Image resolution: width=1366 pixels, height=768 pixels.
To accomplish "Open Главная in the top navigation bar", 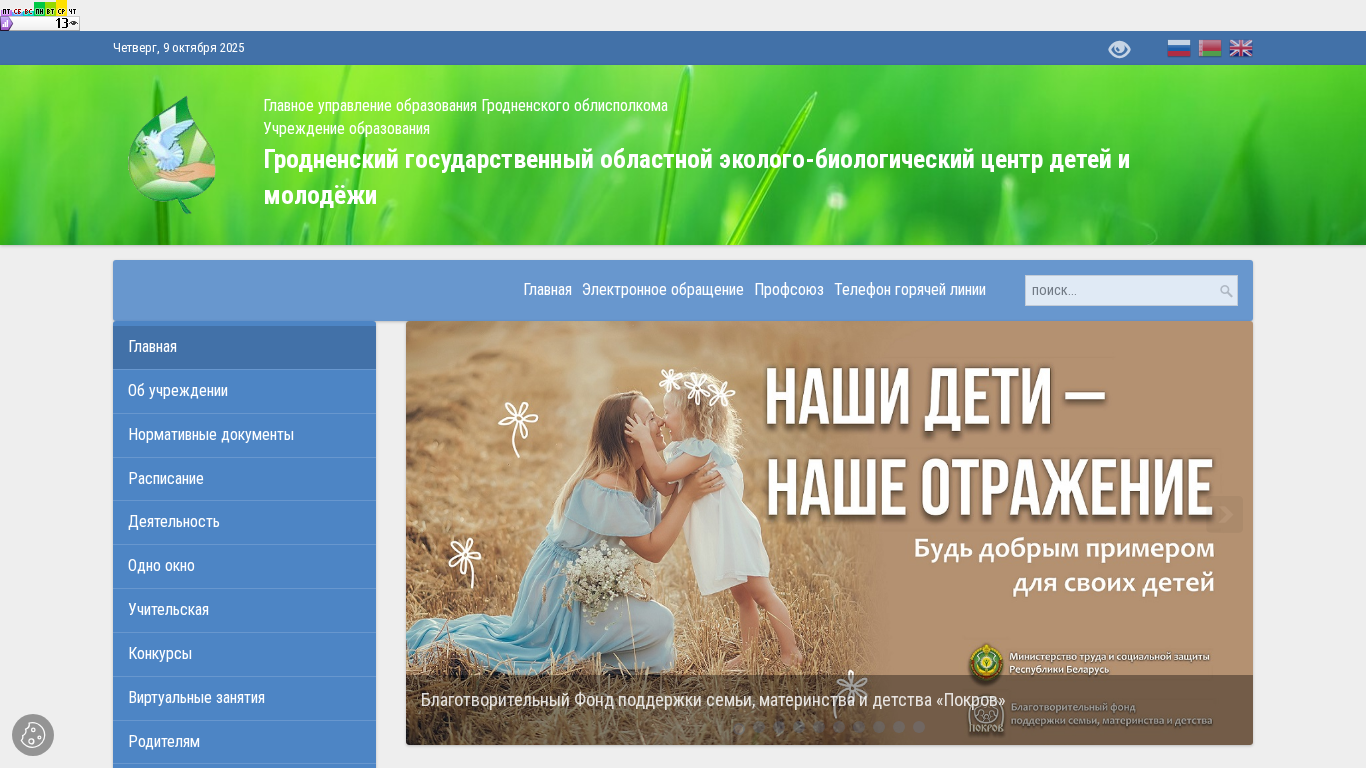I will pyautogui.click(x=548, y=290).
